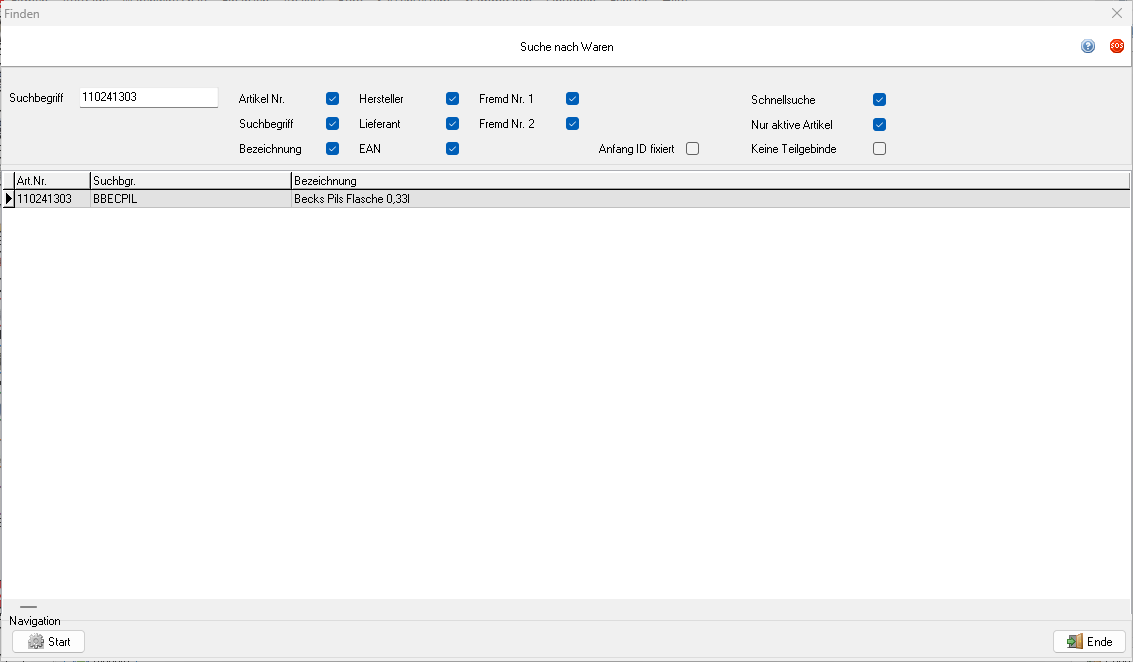The width and height of the screenshot is (1133, 662).
Task: Click the red SOS icon
Action: click(x=1116, y=47)
